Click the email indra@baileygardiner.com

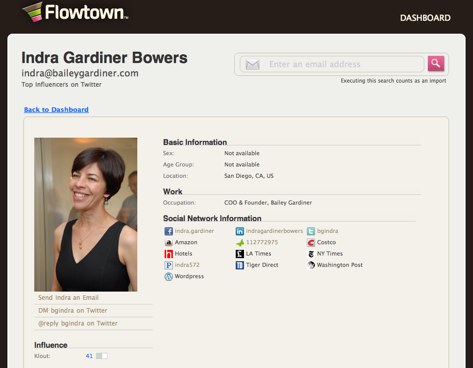pyautogui.click(x=80, y=73)
